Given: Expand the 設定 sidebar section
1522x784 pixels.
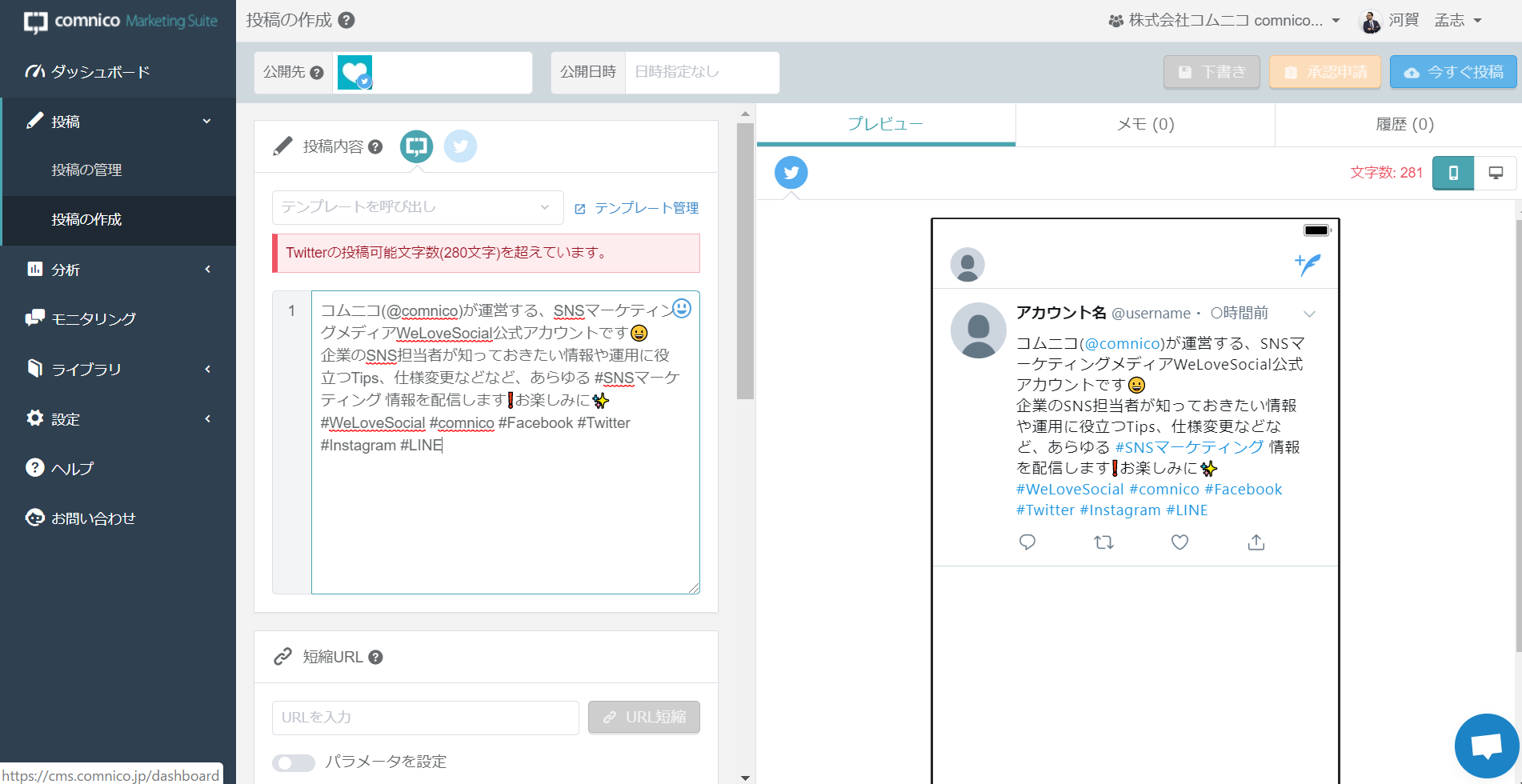Looking at the screenshot, I should click(x=118, y=418).
